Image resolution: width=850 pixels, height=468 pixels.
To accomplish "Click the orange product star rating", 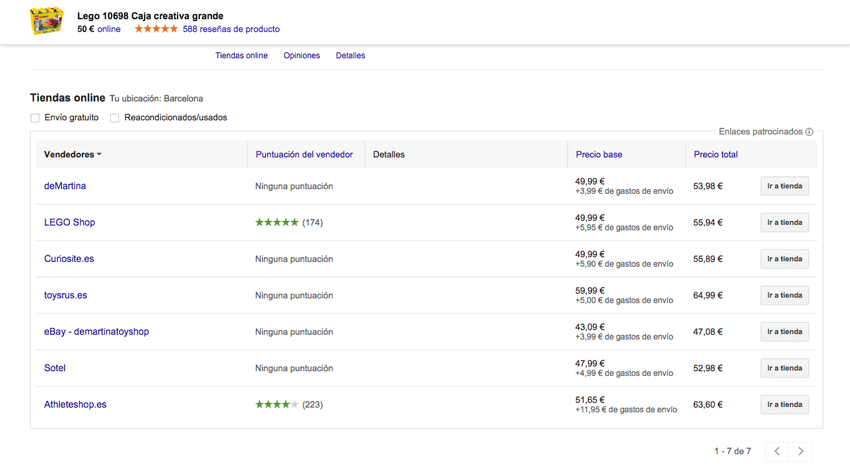I will (x=156, y=29).
